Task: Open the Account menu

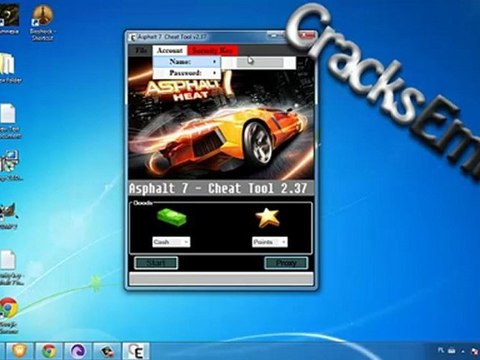Action: [170, 50]
